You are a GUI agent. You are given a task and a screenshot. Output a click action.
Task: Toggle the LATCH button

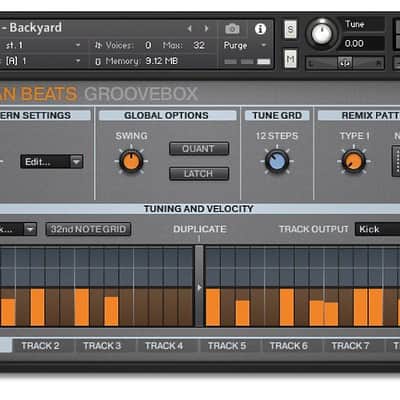(199, 174)
